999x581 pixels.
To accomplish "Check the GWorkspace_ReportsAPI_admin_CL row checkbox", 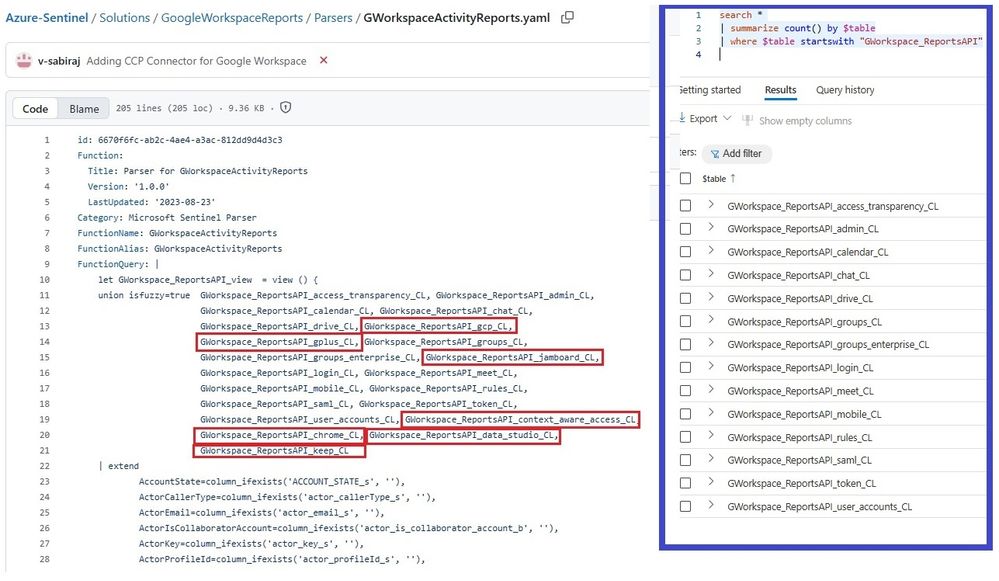I will tap(686, 229).
